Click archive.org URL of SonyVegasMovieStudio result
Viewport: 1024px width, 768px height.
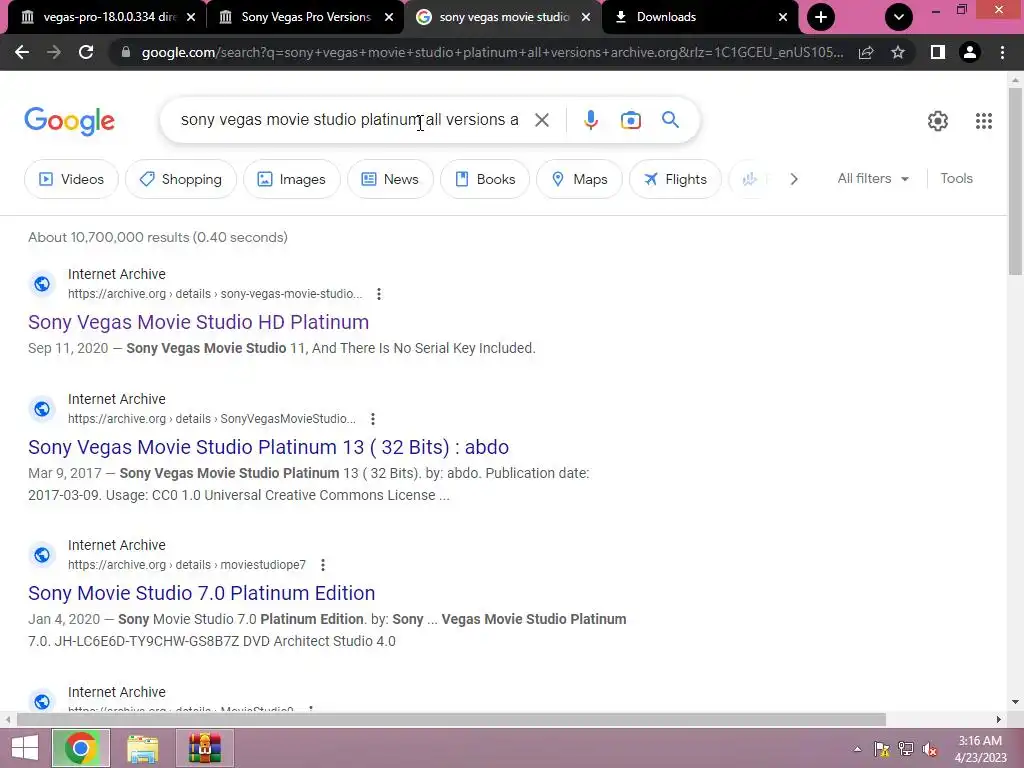[x=212, y=419]
